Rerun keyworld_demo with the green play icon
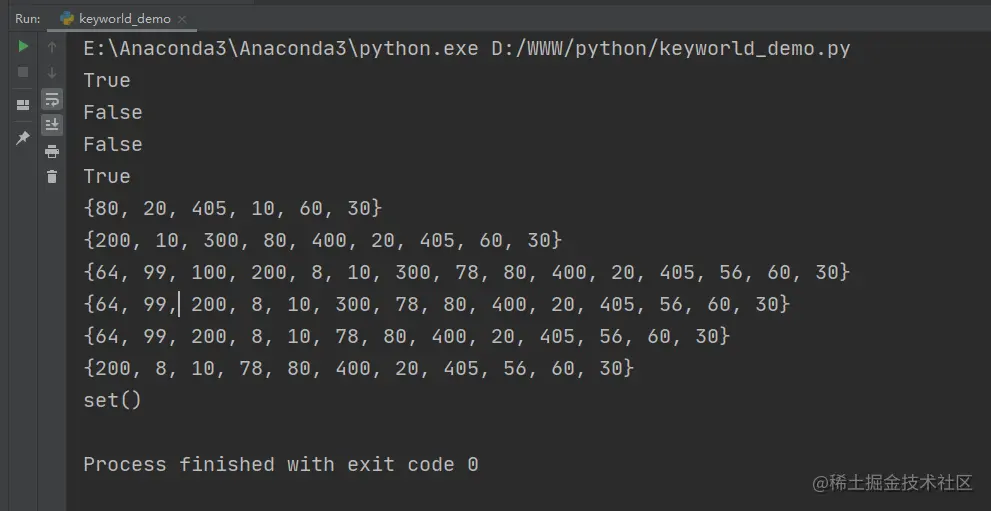 pos(23,46)
